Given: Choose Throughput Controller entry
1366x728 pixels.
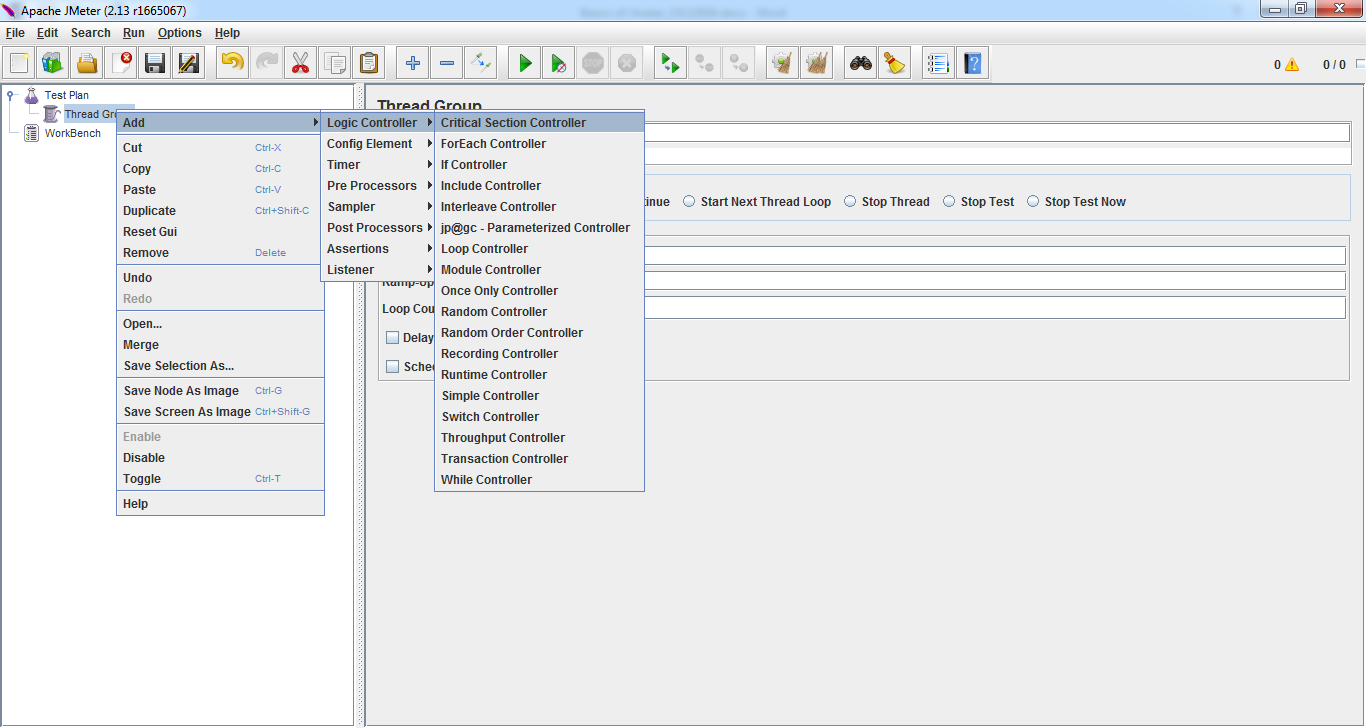Looking at the screenshot, I should [540, 438].
